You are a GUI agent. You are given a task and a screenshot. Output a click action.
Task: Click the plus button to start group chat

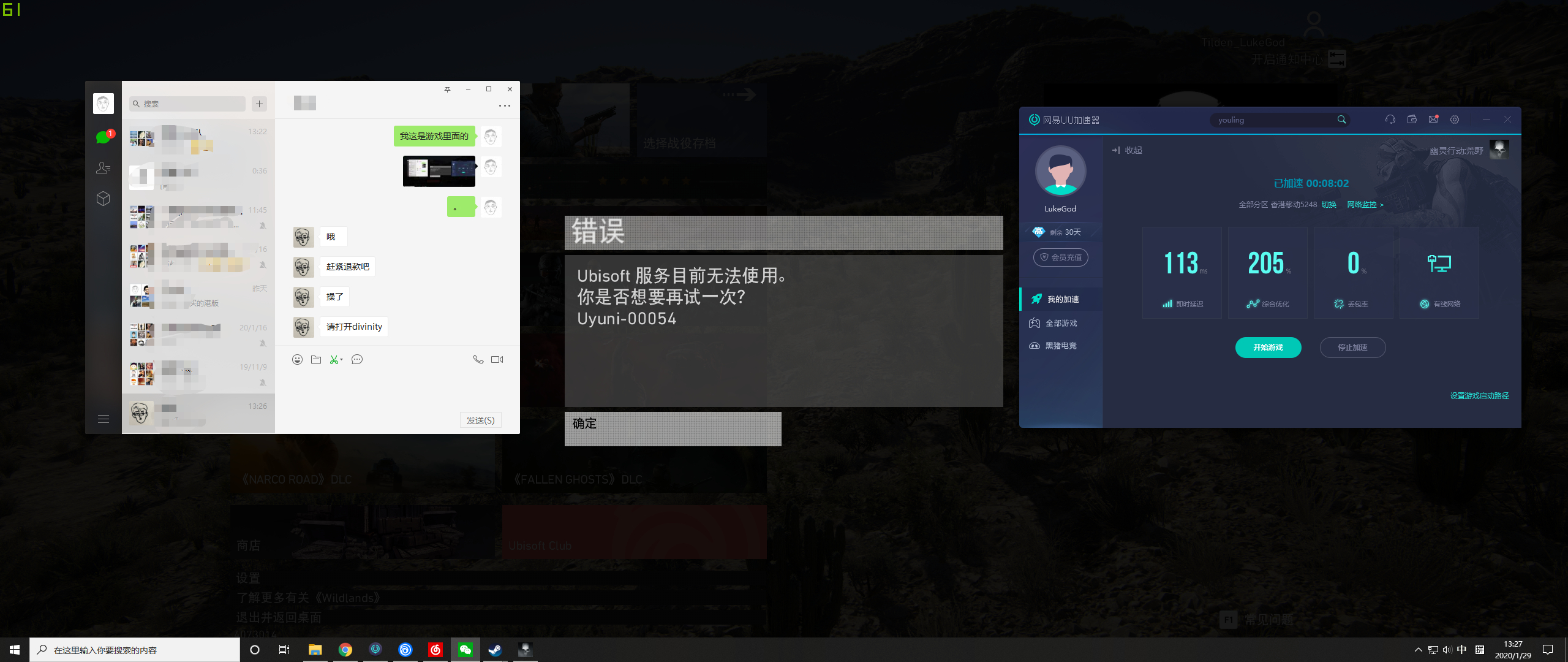coord(259,104)
